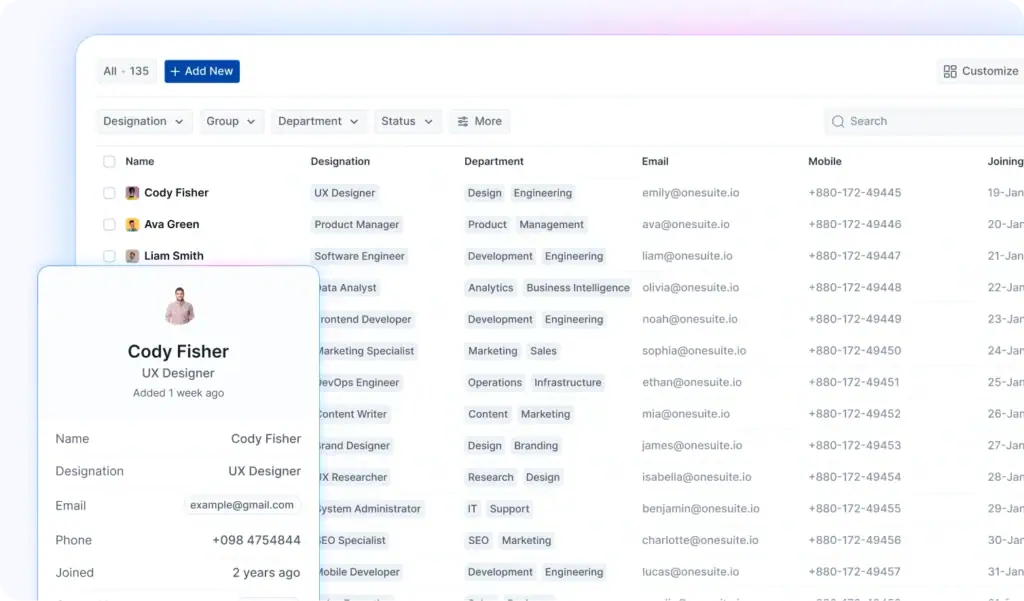Expand the Status filter dropdown
1024x601 pixels.
pos(407,122)
